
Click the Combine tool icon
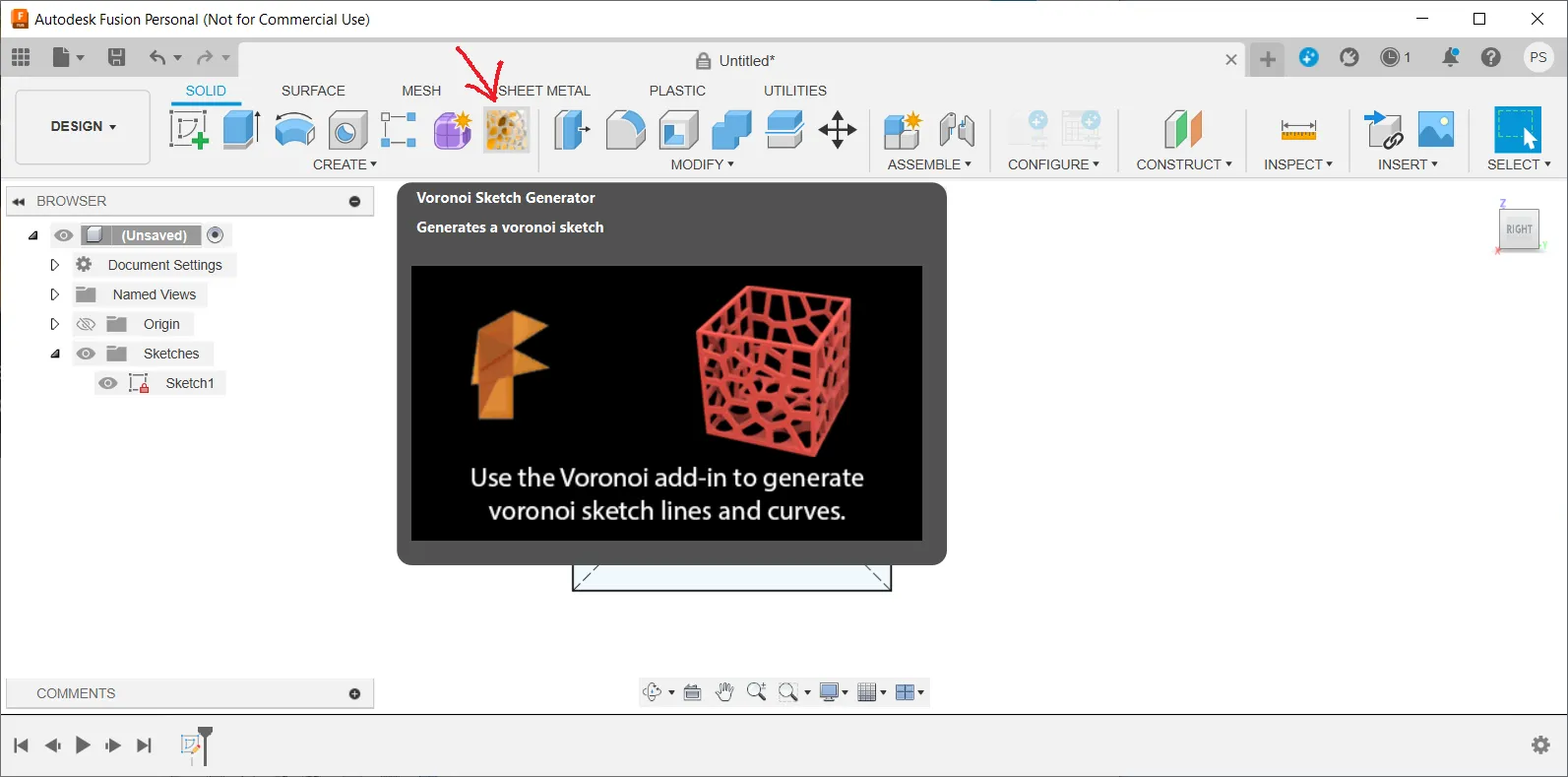click(x=731, y=129)
